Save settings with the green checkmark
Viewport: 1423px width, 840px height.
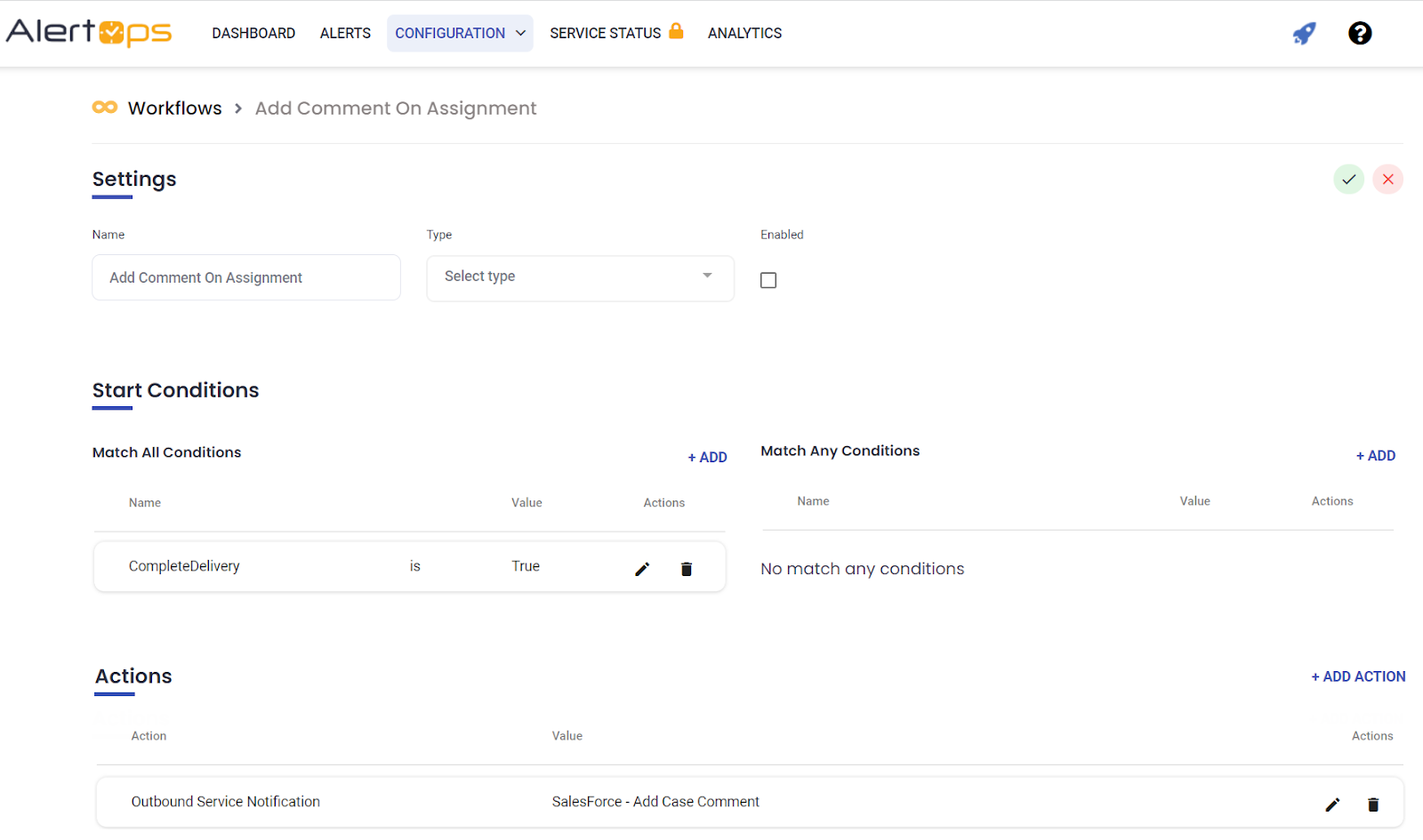(1348, 180)
